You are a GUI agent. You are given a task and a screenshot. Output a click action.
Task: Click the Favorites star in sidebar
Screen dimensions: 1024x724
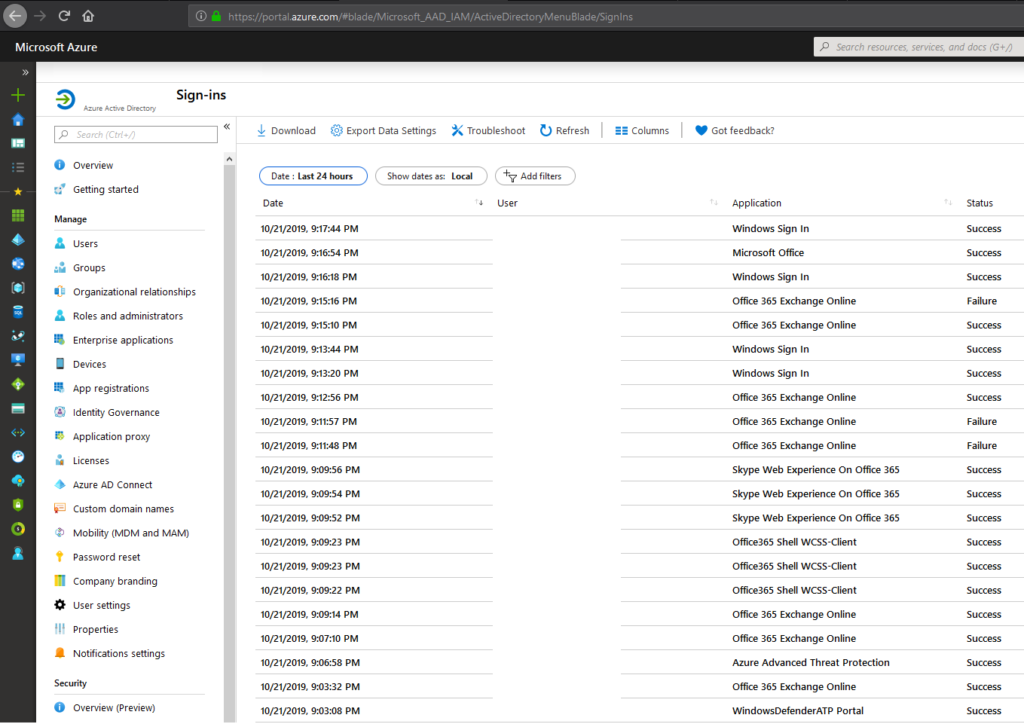tap(18, 191)
